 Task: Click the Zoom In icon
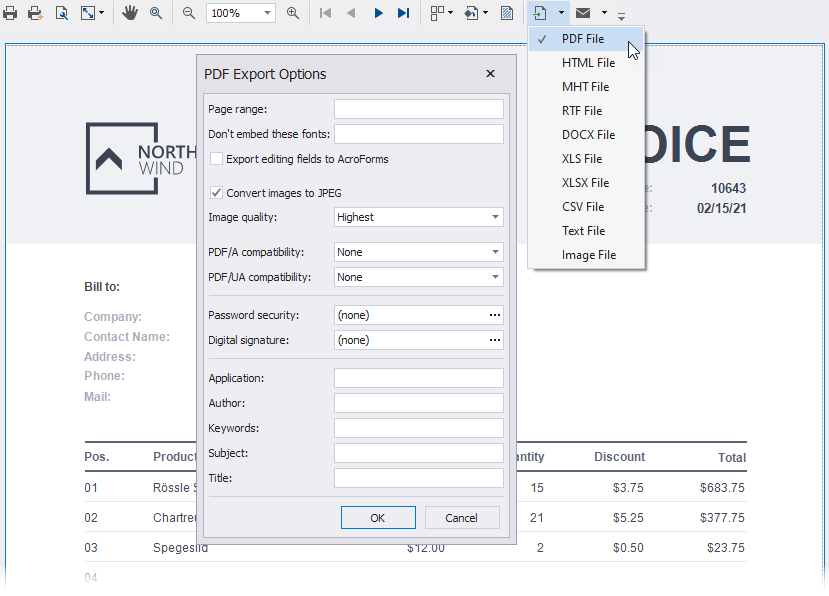(292, 13)
